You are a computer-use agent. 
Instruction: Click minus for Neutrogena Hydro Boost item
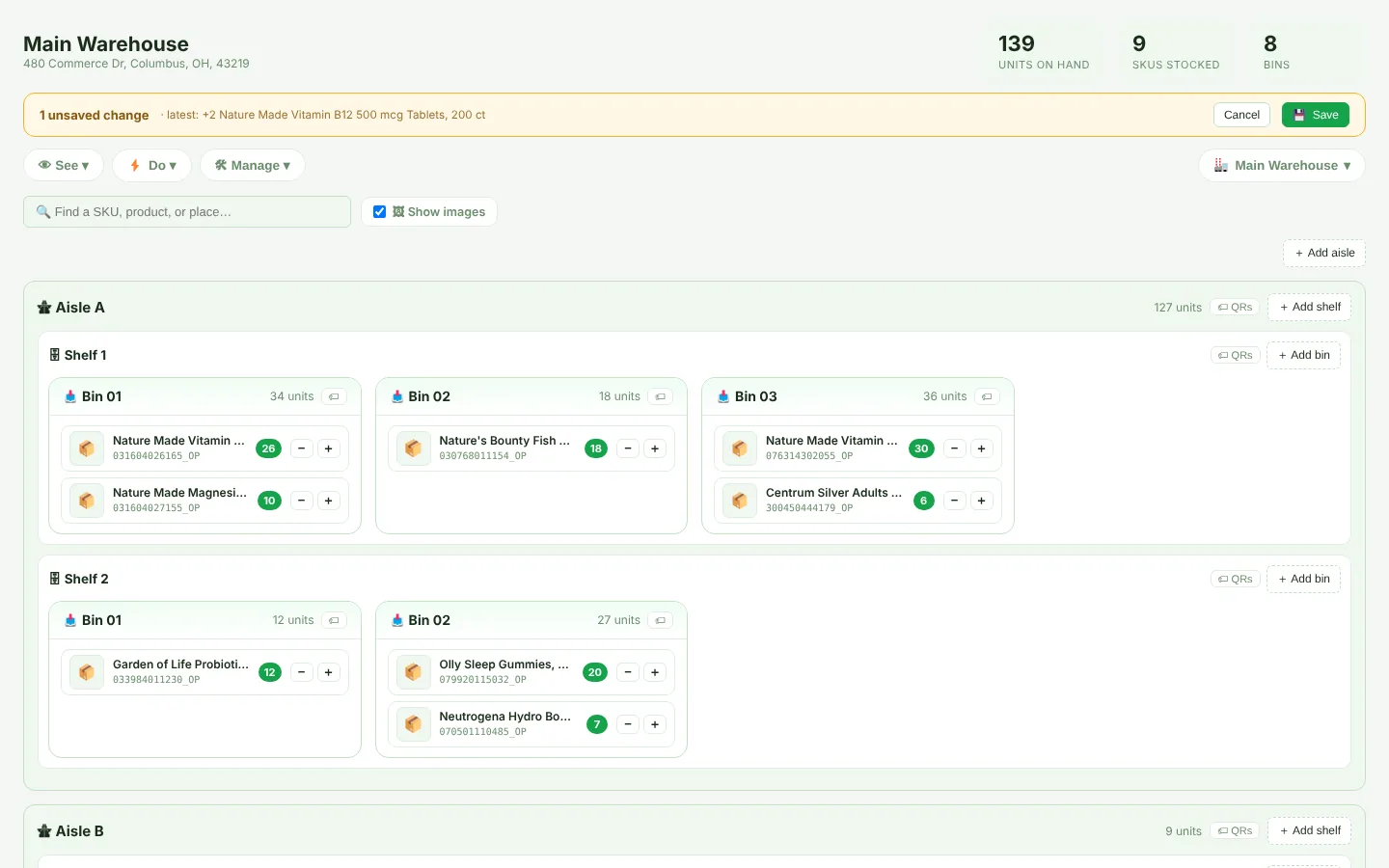pyautogui.click(x=628, y=724)
